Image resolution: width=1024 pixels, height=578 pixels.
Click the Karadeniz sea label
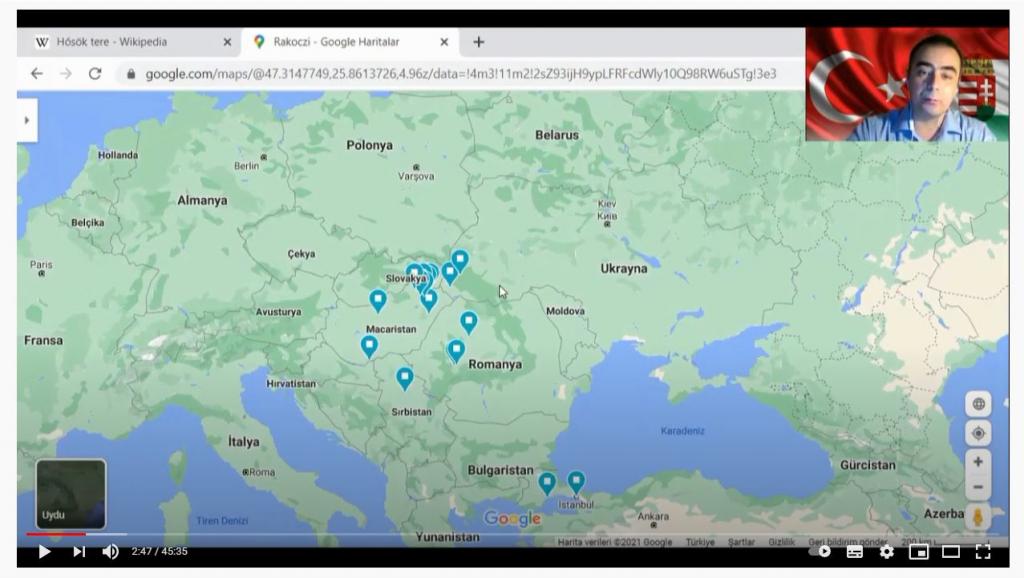click(x=682, y=431)
